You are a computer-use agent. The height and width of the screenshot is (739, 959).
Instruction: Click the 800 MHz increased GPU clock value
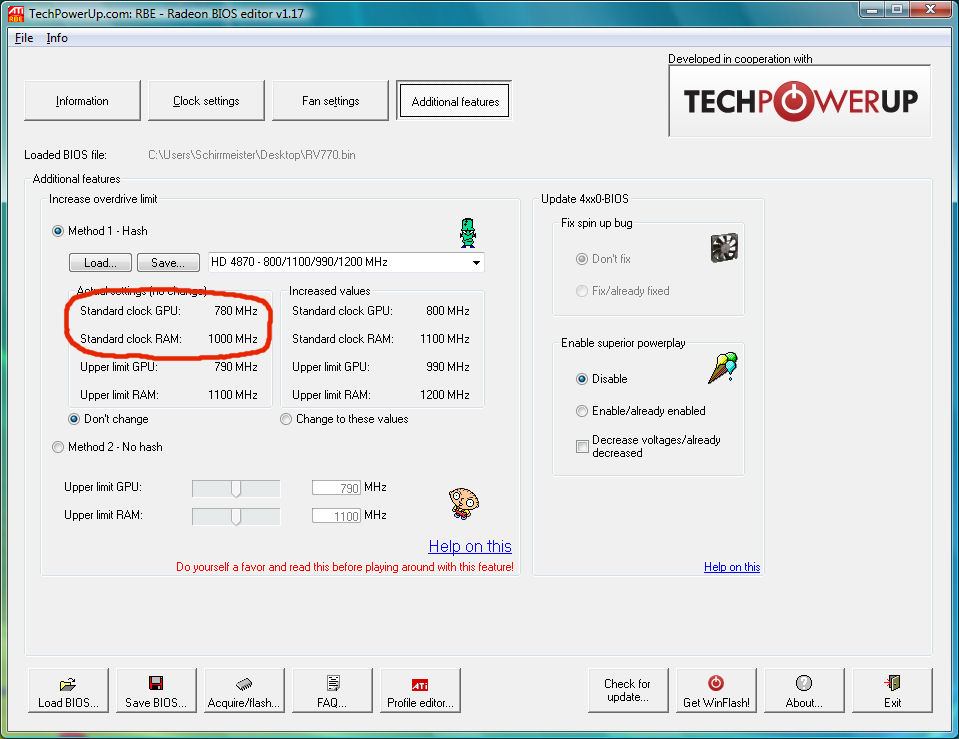click(x=448, y=311)
